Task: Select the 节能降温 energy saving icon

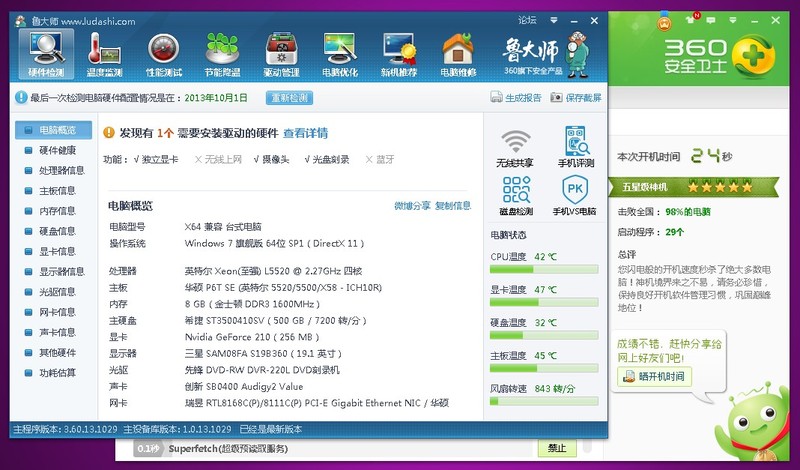Action: pos(222,54)
